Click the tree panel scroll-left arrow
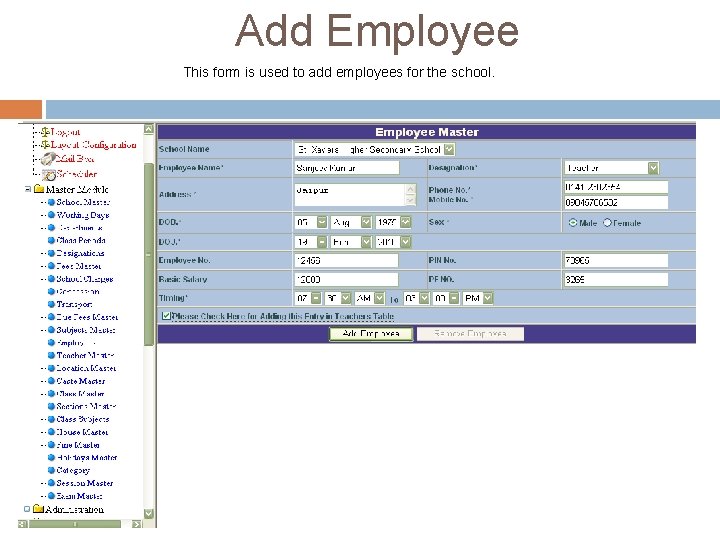The image size is (720, 540). click(x=22, y=524)
